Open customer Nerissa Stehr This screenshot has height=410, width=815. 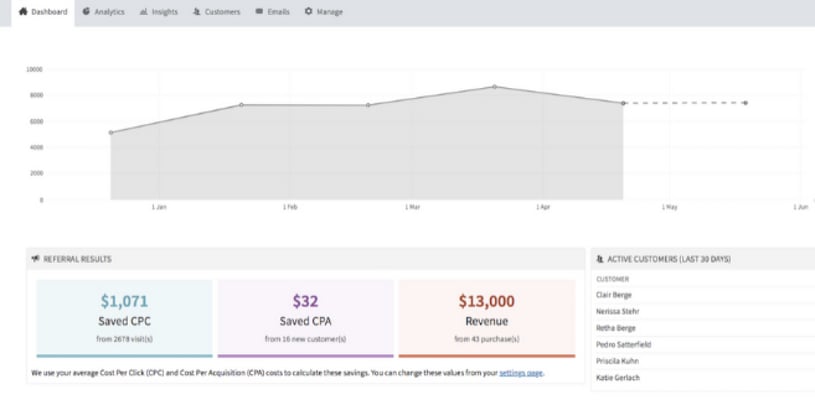pyautogui.click(x=616, y=311)
